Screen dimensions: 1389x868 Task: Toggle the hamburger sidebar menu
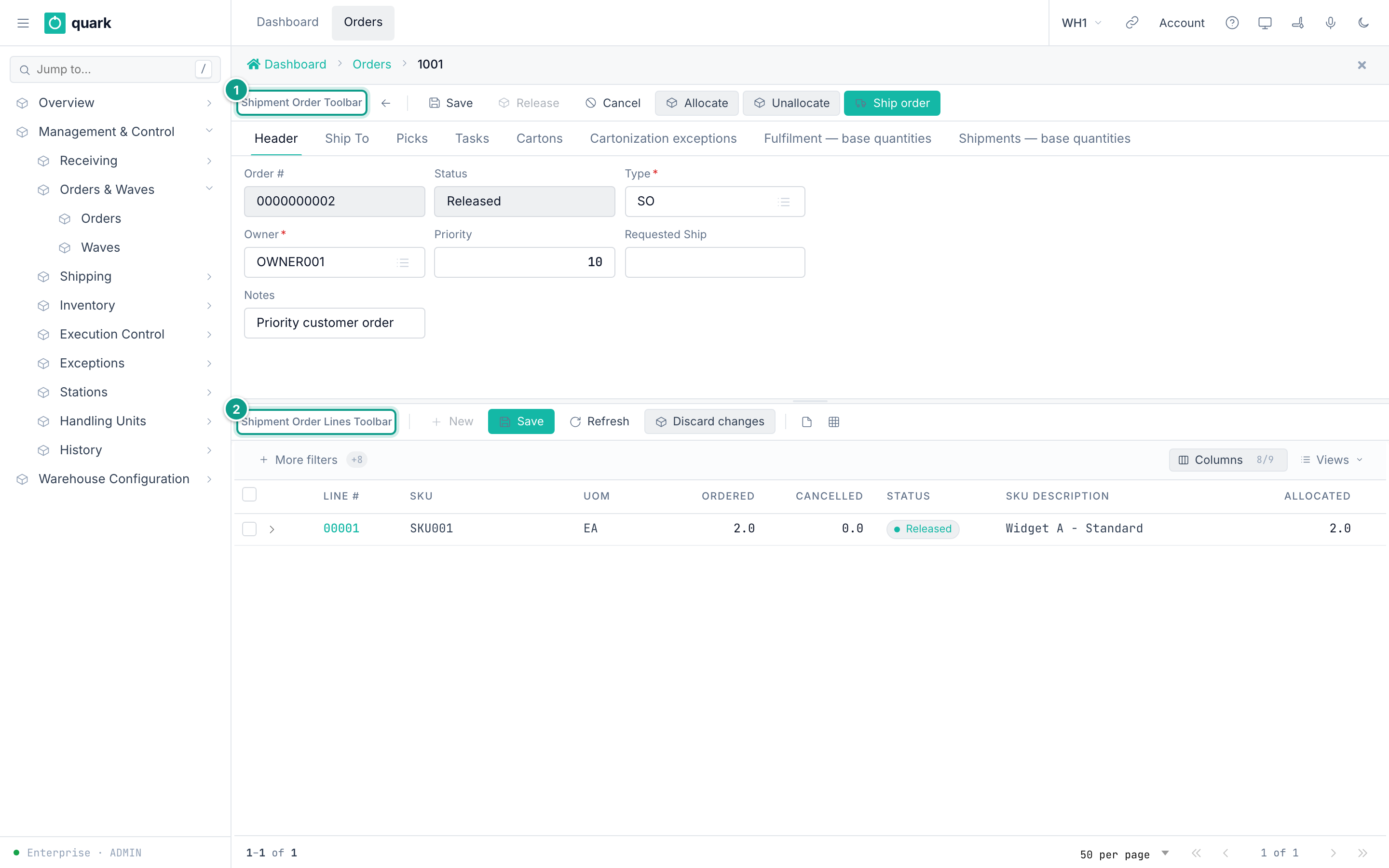[x=23, y=23]
